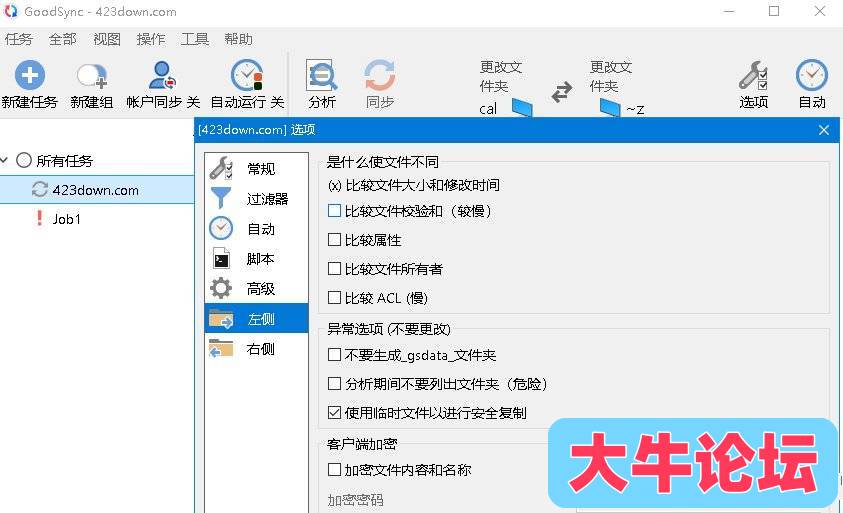Check 分析期间不要列出文件夹 (危险) checkbox

(334, 383)
